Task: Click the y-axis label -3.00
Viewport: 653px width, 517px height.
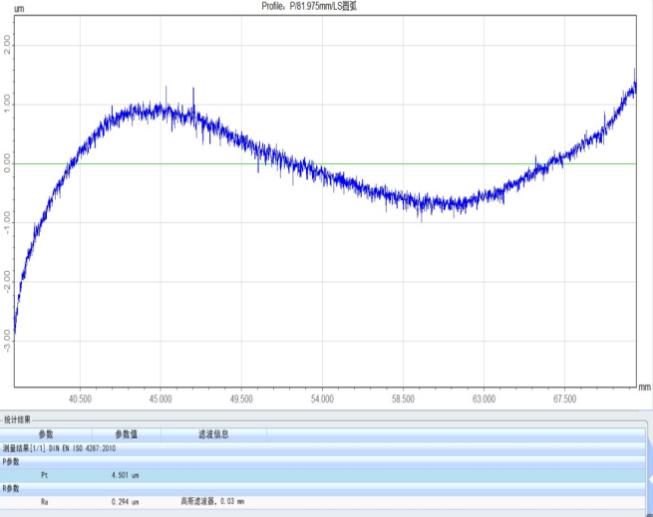Action: pos(7,341)
